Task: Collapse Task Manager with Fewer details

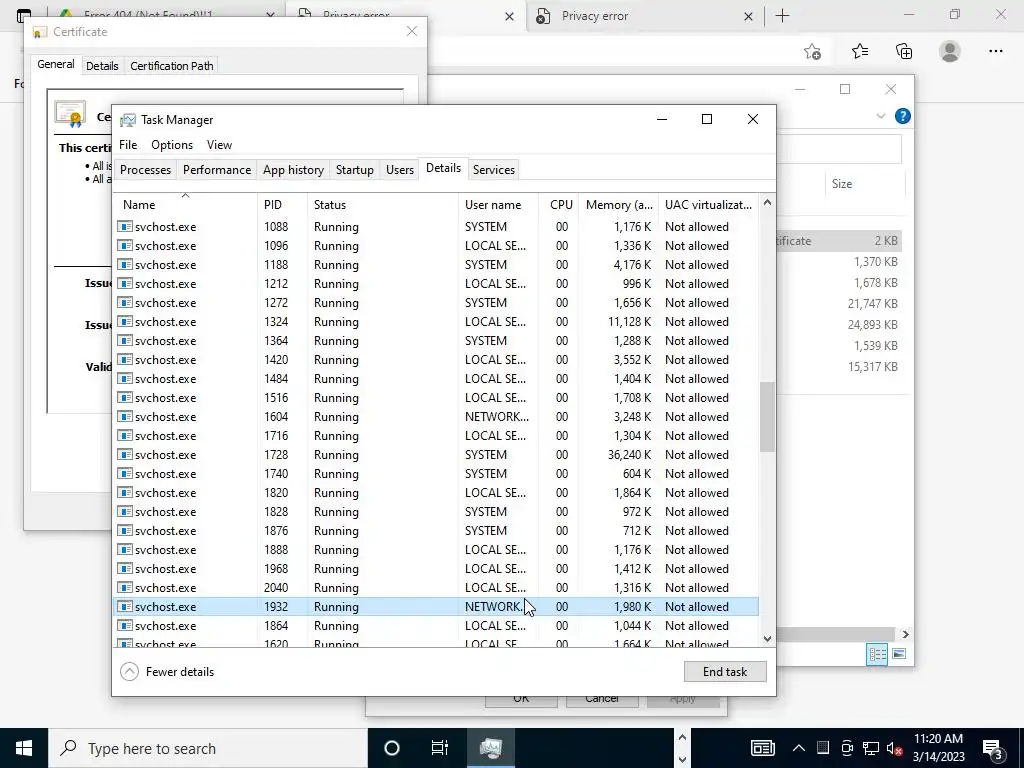Action: point(168,671)
